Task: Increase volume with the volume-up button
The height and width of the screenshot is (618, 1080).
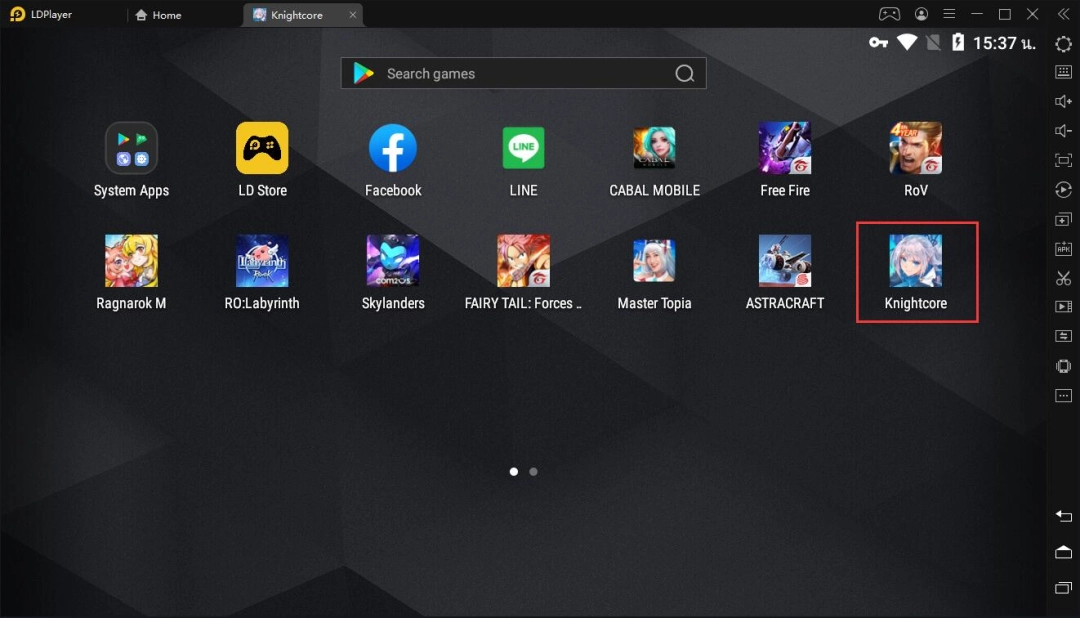Action: 1063,100
